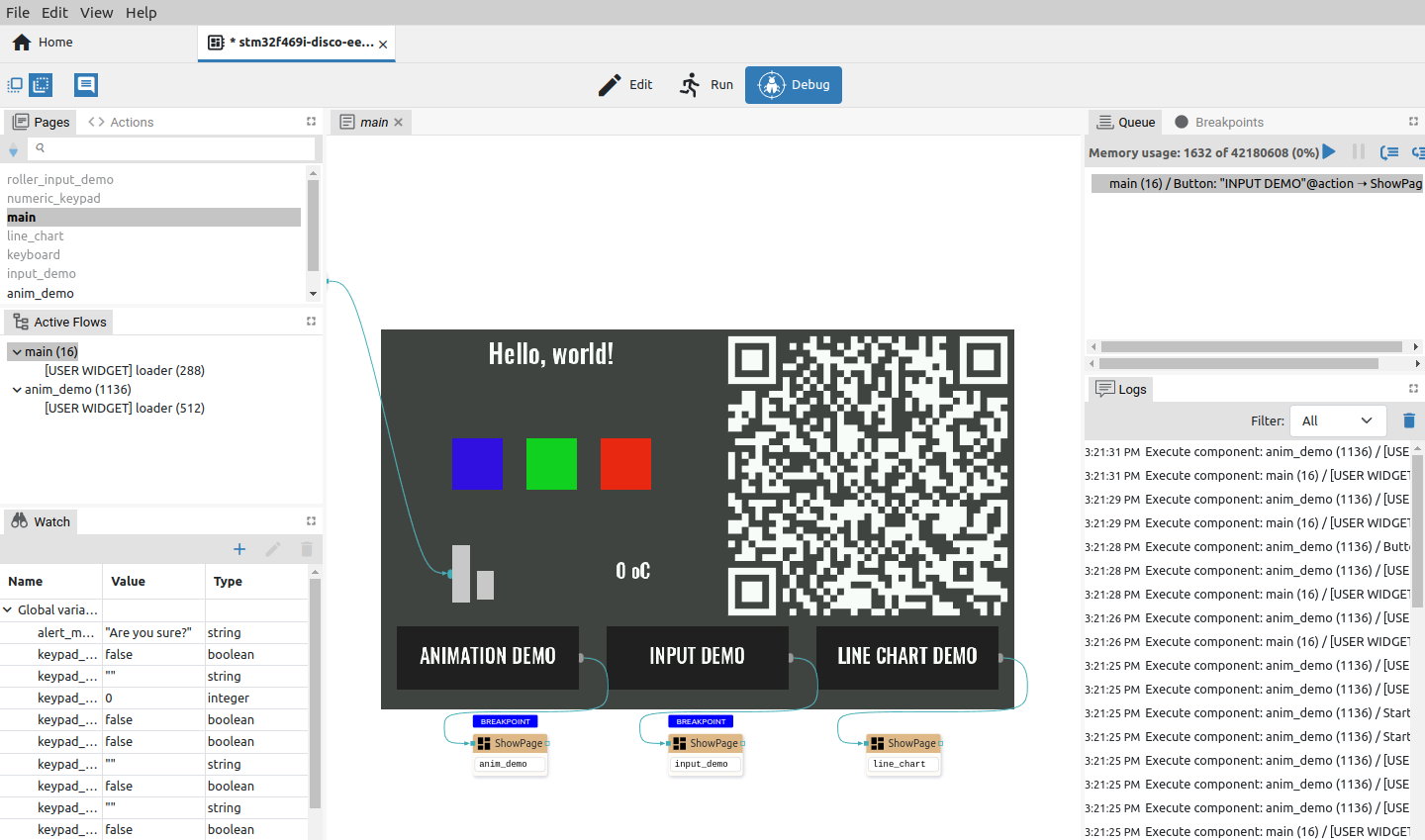1425x840 pixels.
Task: Click the BREAKPOINT badge above anim_demo ShowPage
Action: (x=506, y=721)
